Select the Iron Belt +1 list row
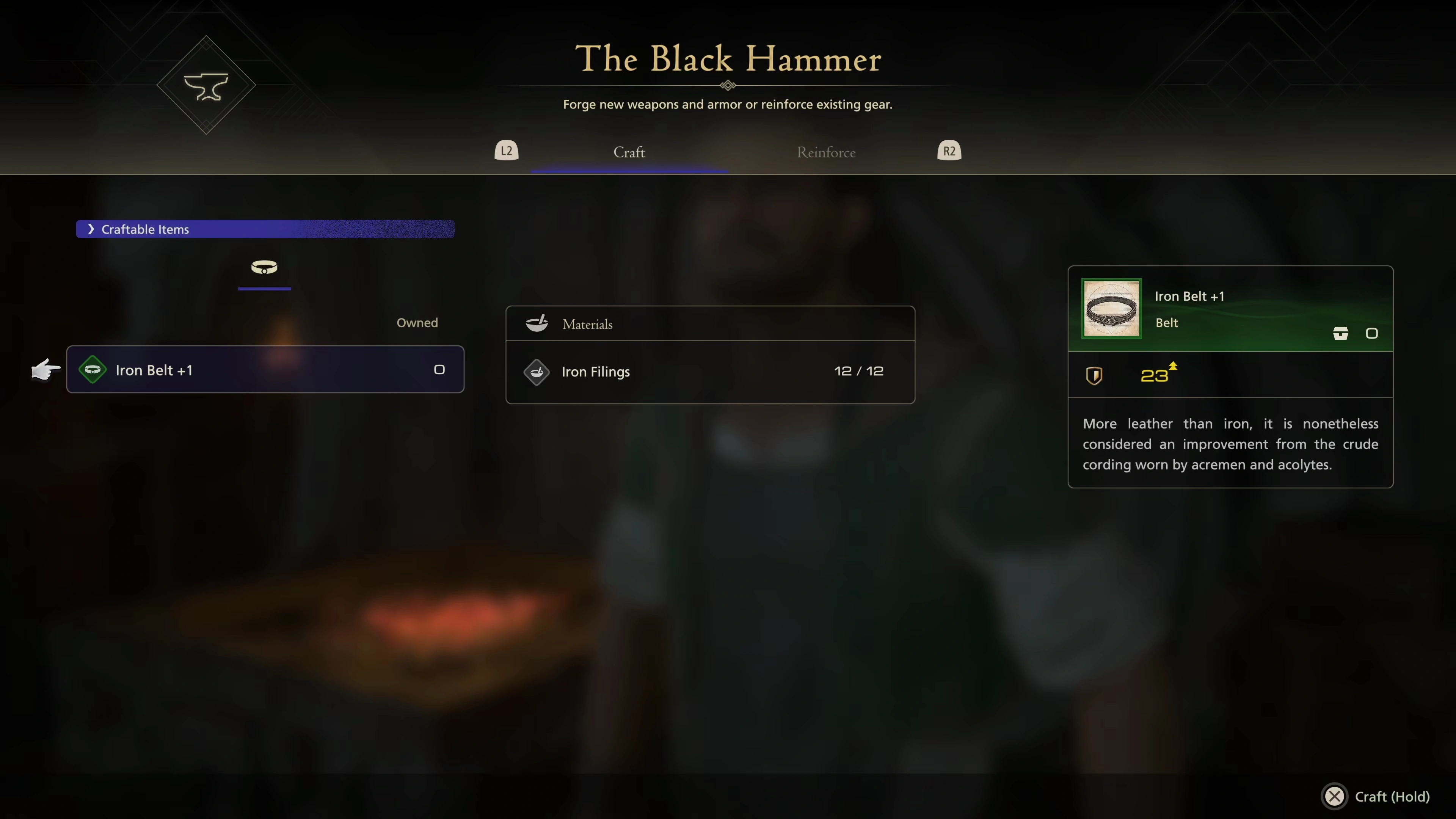This screenshot has width=1456, height=819. click(265, 370)
